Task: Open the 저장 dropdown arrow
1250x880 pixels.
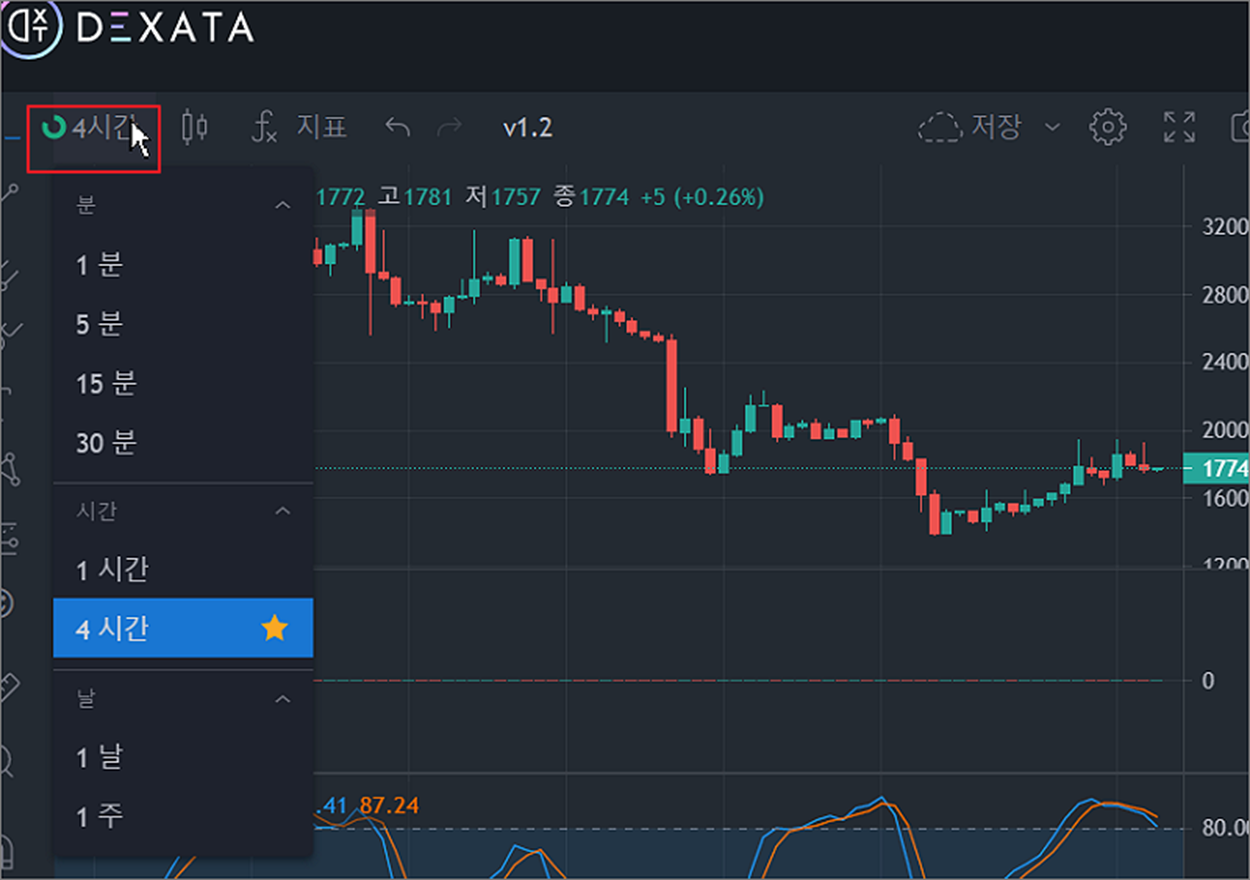Action: [x=1051, y=127]
